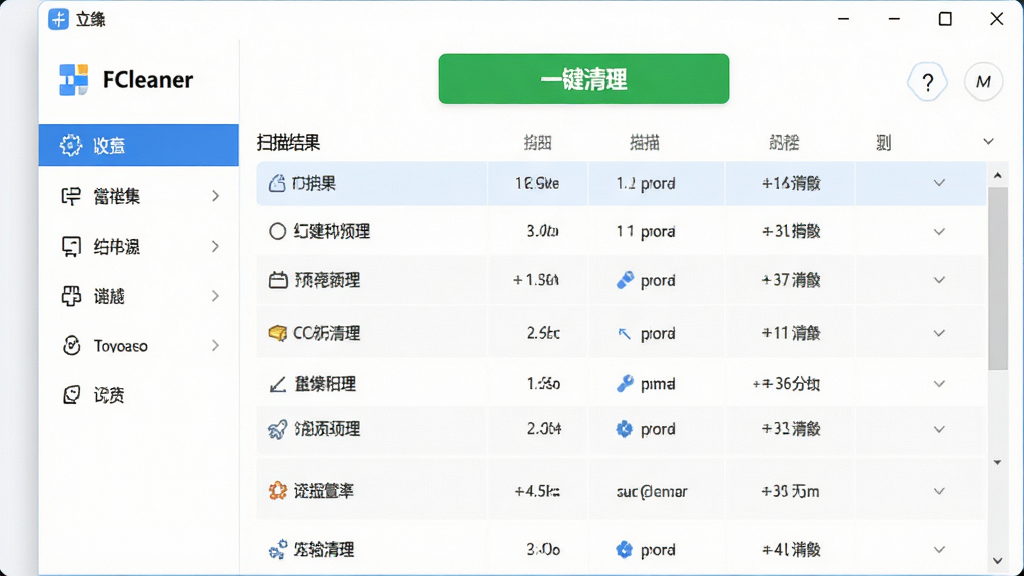
Task: Click the calendar icon in the +1.8 row
Action: point(278,280)
